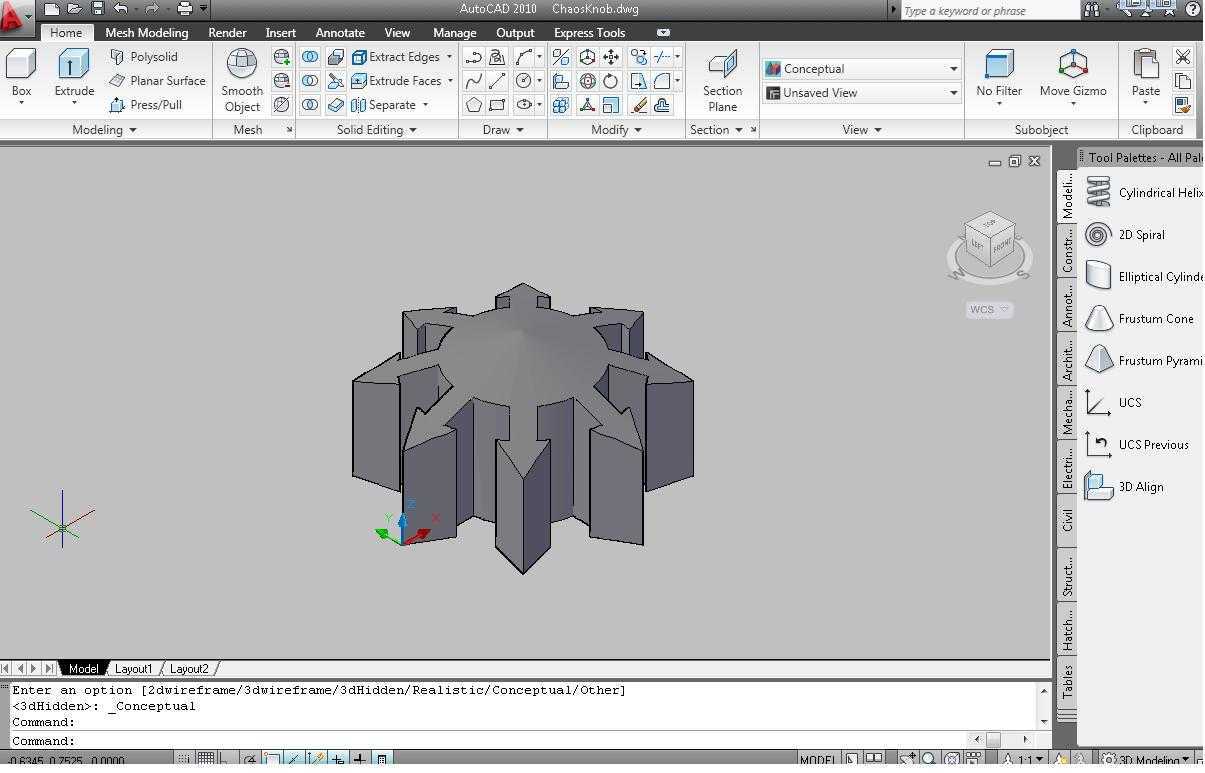Click the Paste button

coord(1146,75)
